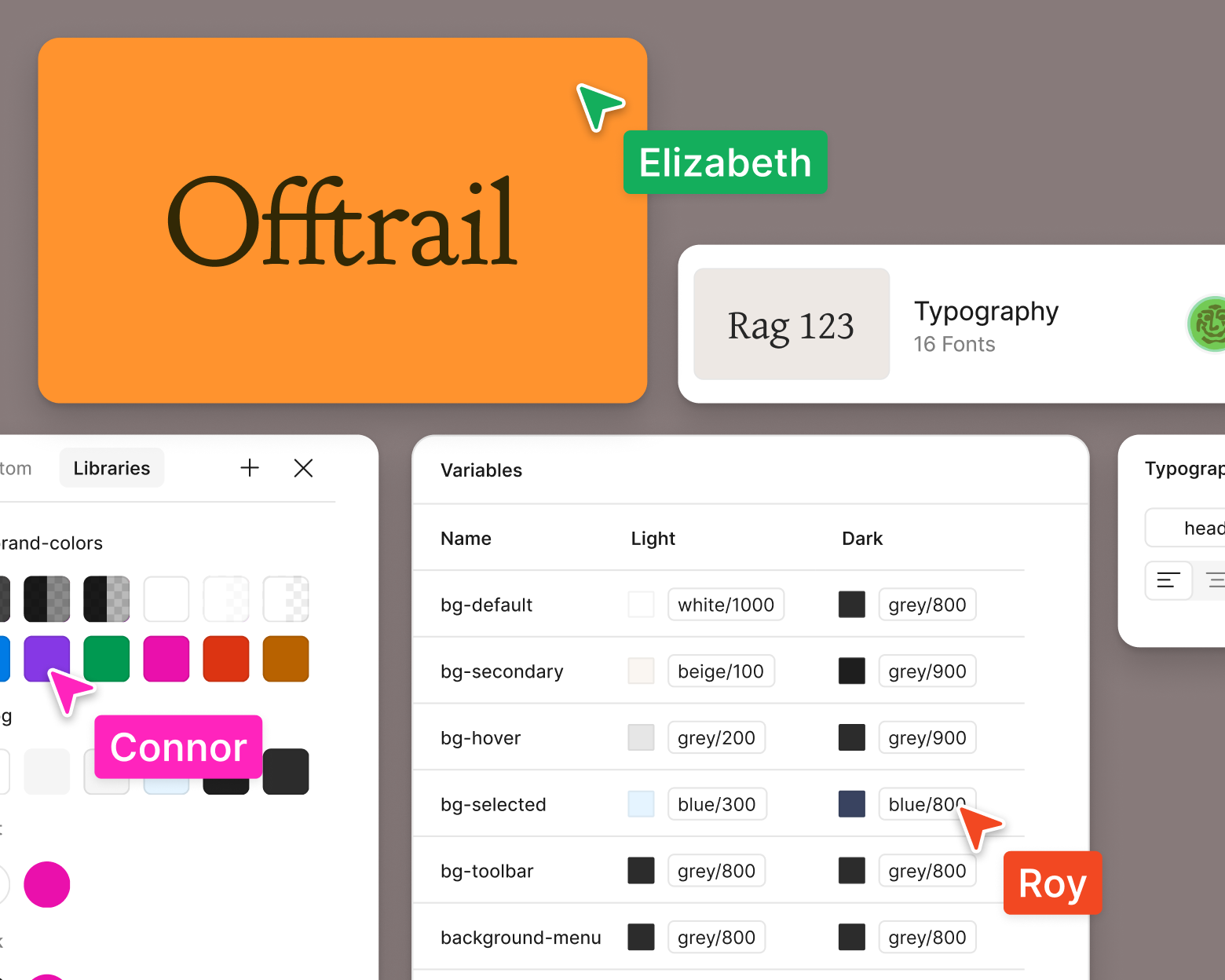Pick the purple brand color swatch
Screen dimensions: 1225x980
(47, 659)
